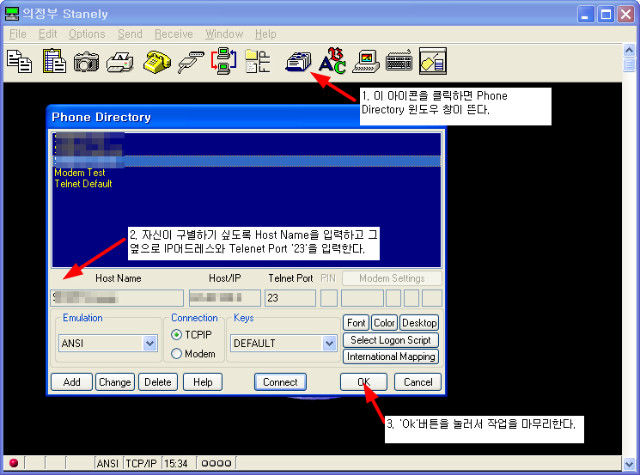Viewport: 640px width, 475px height.
Task: Click the Telnet Port field showing 23
Action: click(x=290, y=298)
